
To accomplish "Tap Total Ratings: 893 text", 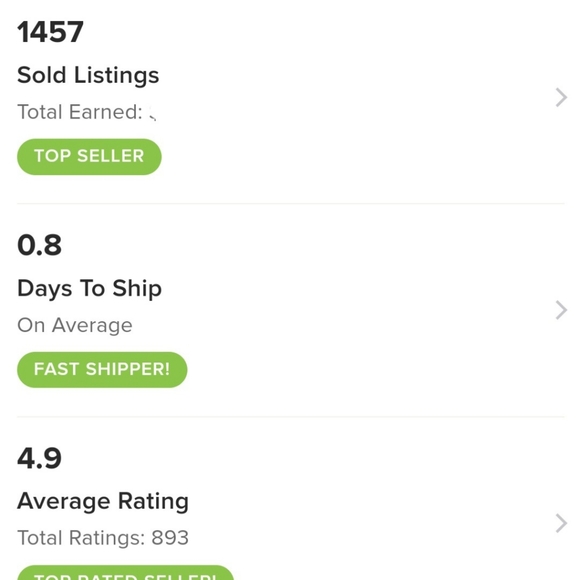I will [x=103, y=538].
